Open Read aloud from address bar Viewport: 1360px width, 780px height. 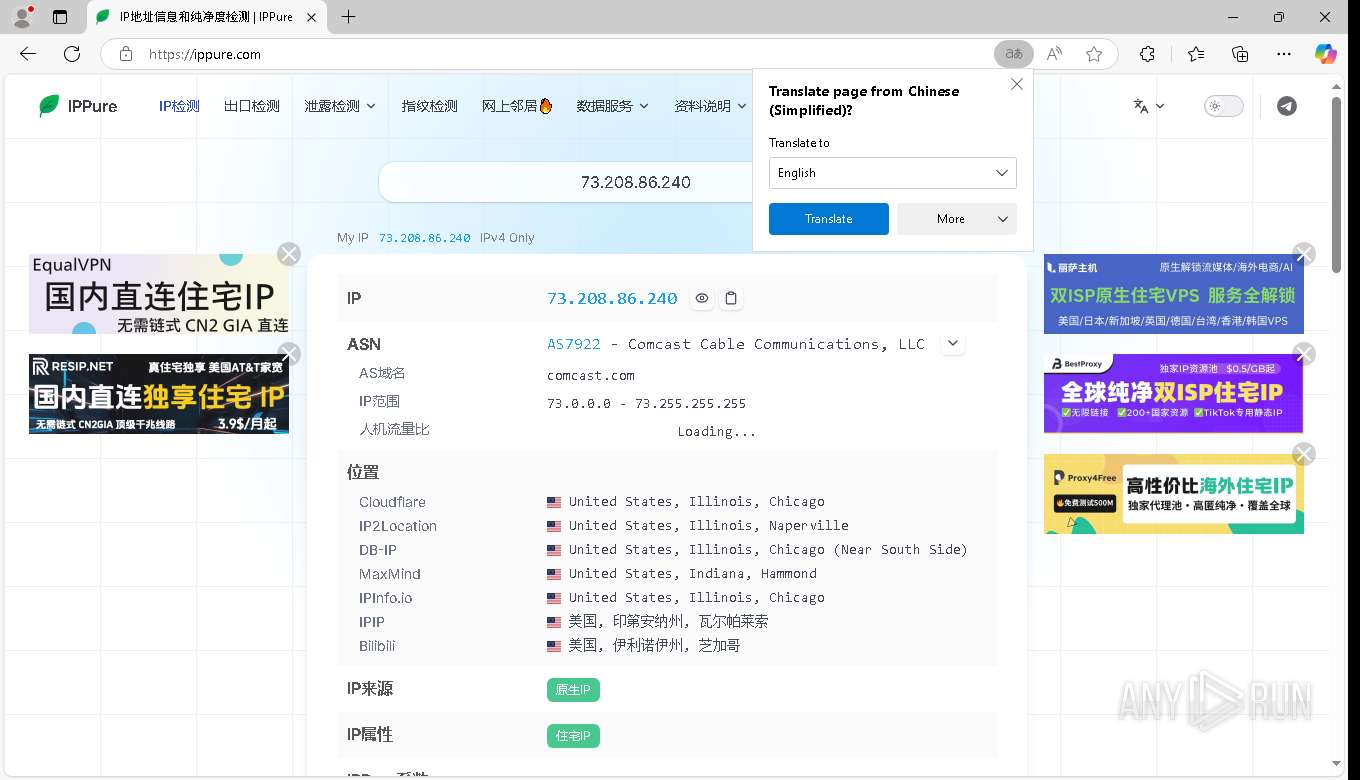(1054, 54)
